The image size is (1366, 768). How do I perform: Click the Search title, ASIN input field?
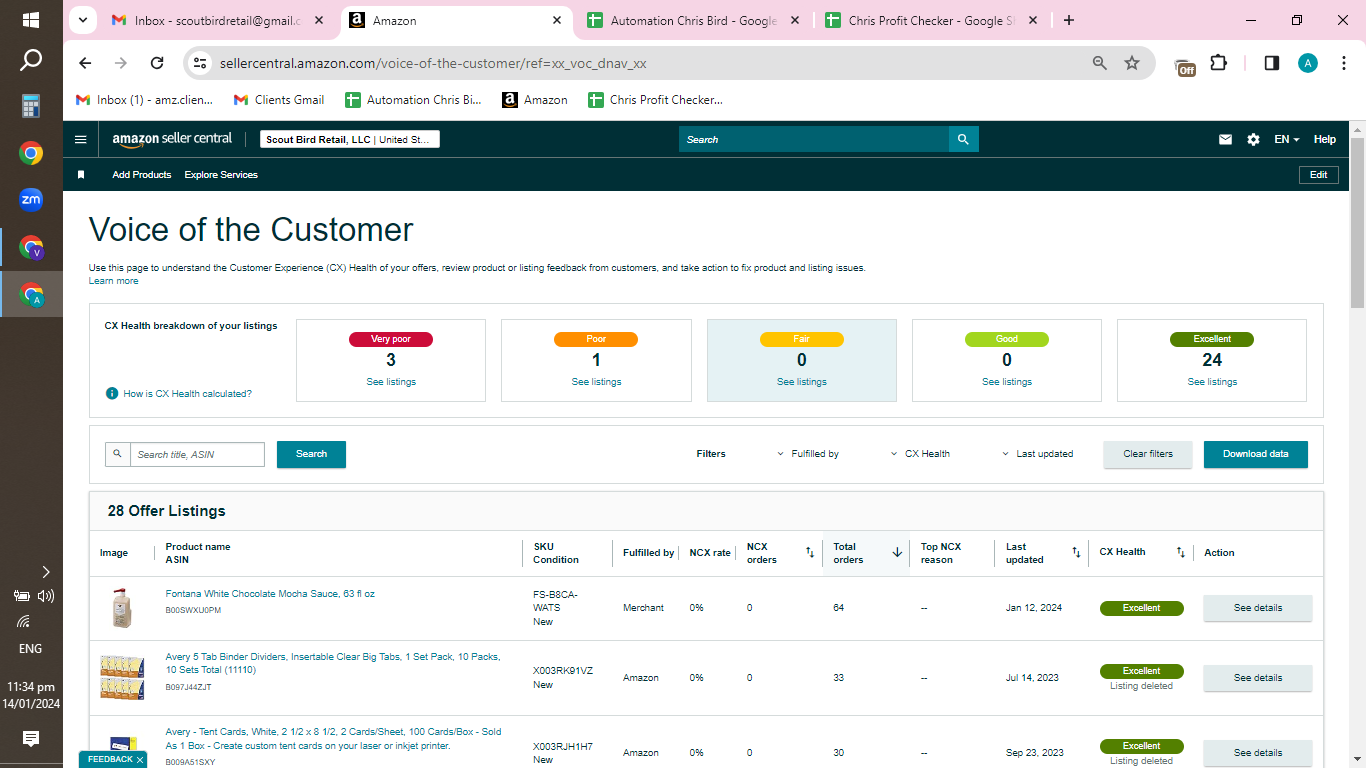[197, 455]
